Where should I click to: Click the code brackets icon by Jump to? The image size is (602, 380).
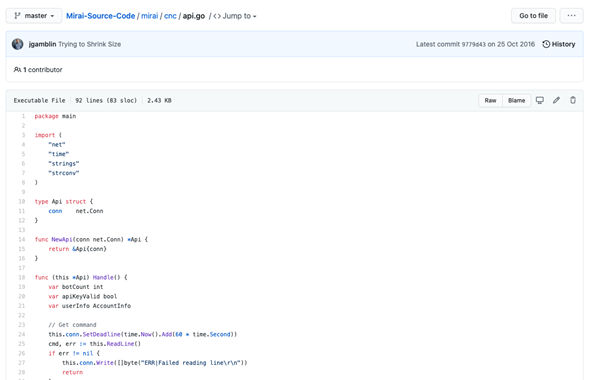pyautogui.click(x=217, y=16)
